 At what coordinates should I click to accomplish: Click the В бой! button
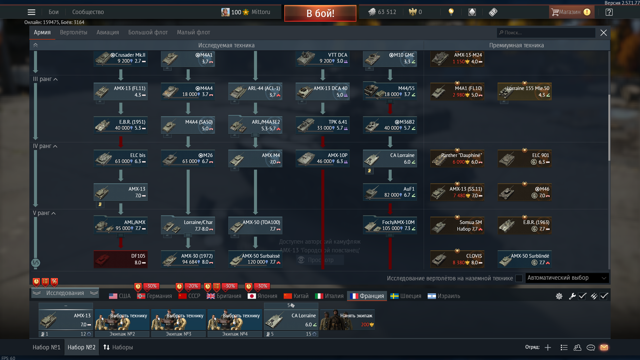pos(320,13)
